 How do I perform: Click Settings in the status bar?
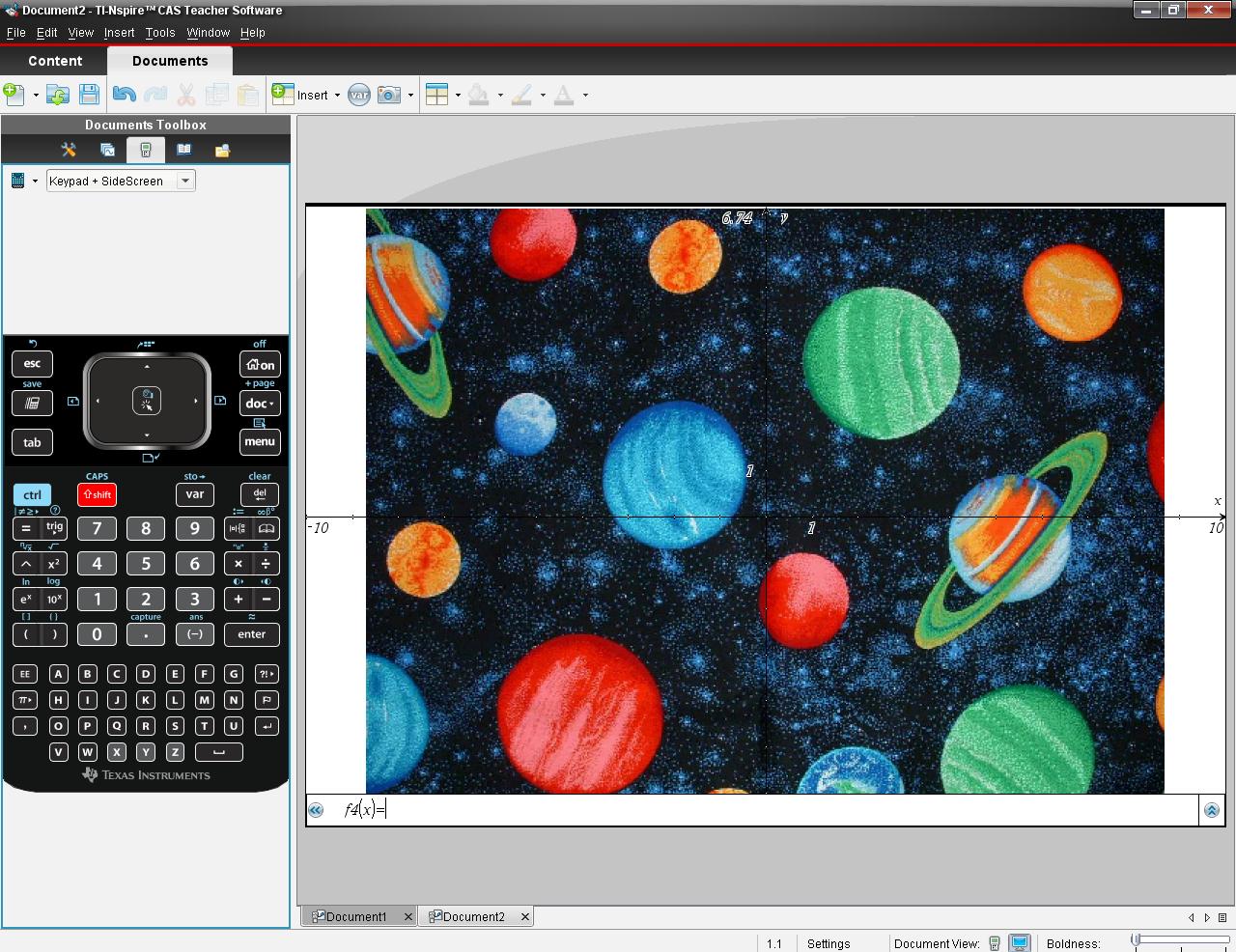coord(829,943)
